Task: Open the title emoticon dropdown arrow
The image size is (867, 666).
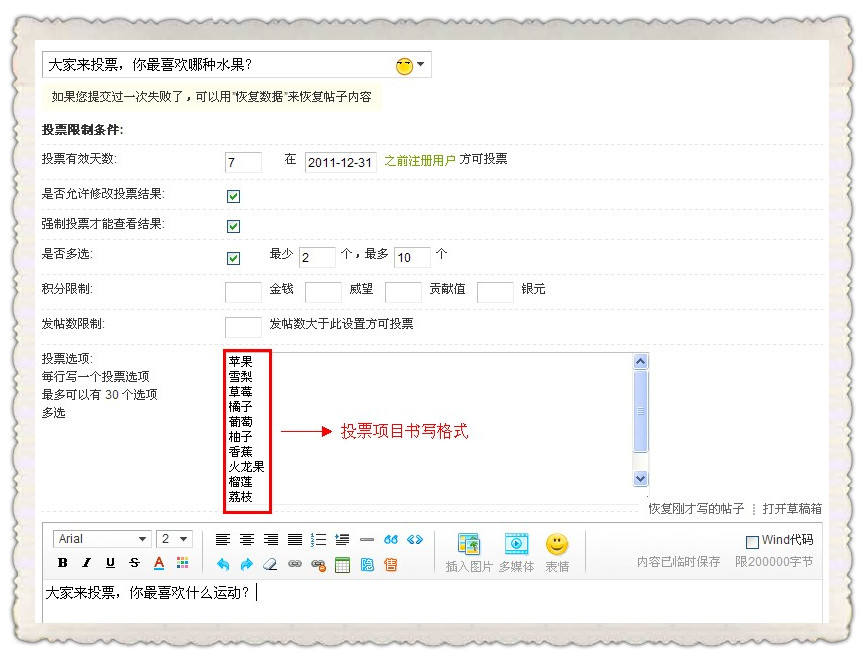Action: click(x=421, y=66)
